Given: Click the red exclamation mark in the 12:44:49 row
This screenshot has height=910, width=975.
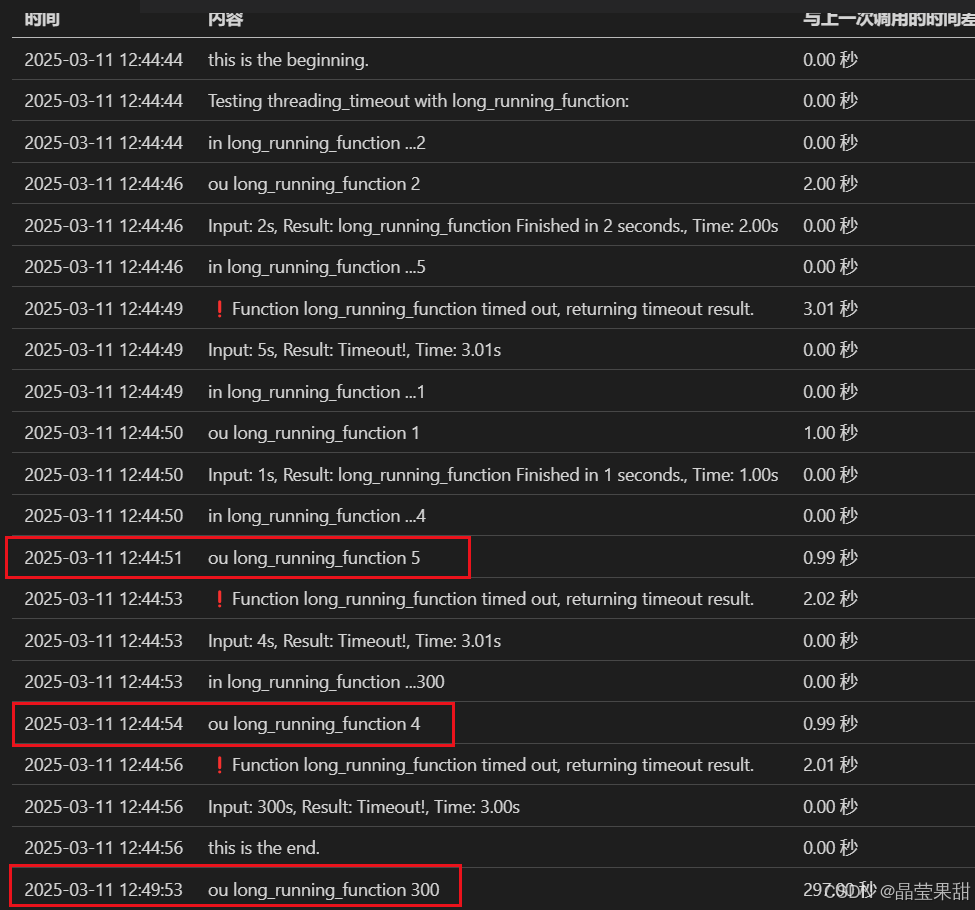Looking at the screenshot, I should click(x=219, y=309).
